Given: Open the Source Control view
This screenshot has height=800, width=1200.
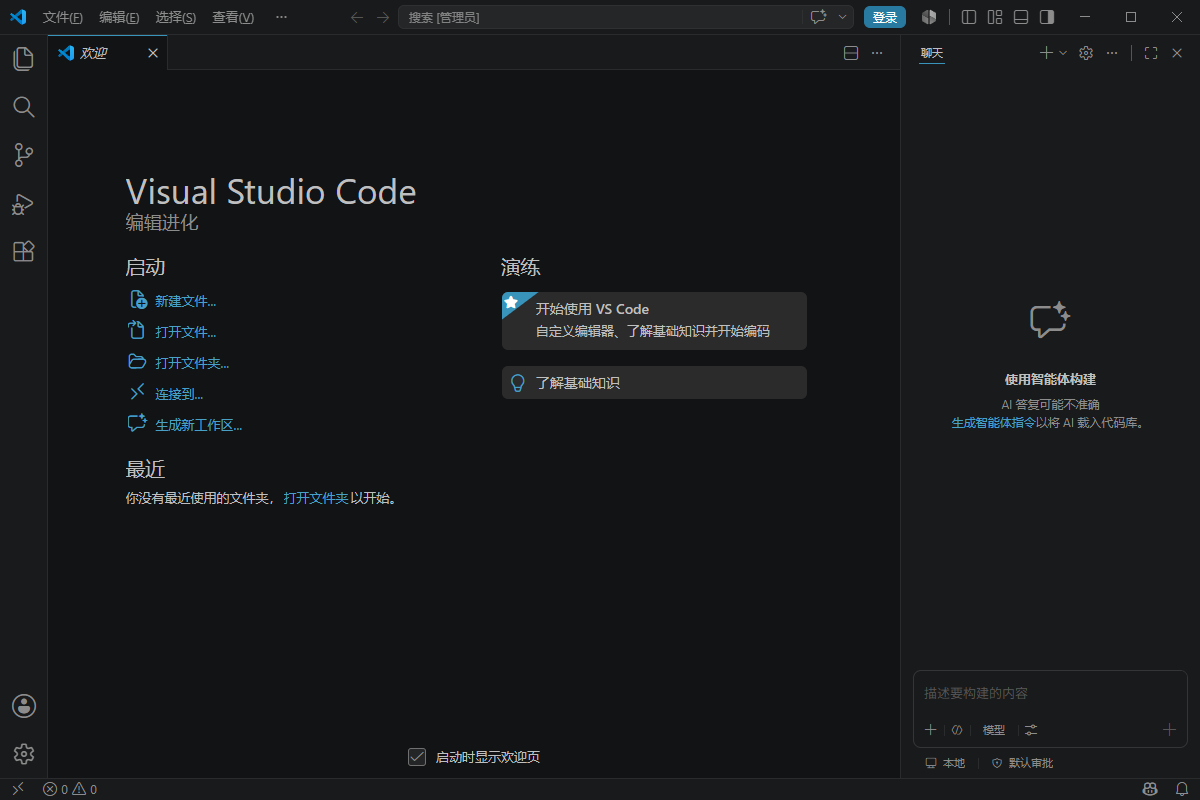Looking at the screenshot, I should point(24,155).
